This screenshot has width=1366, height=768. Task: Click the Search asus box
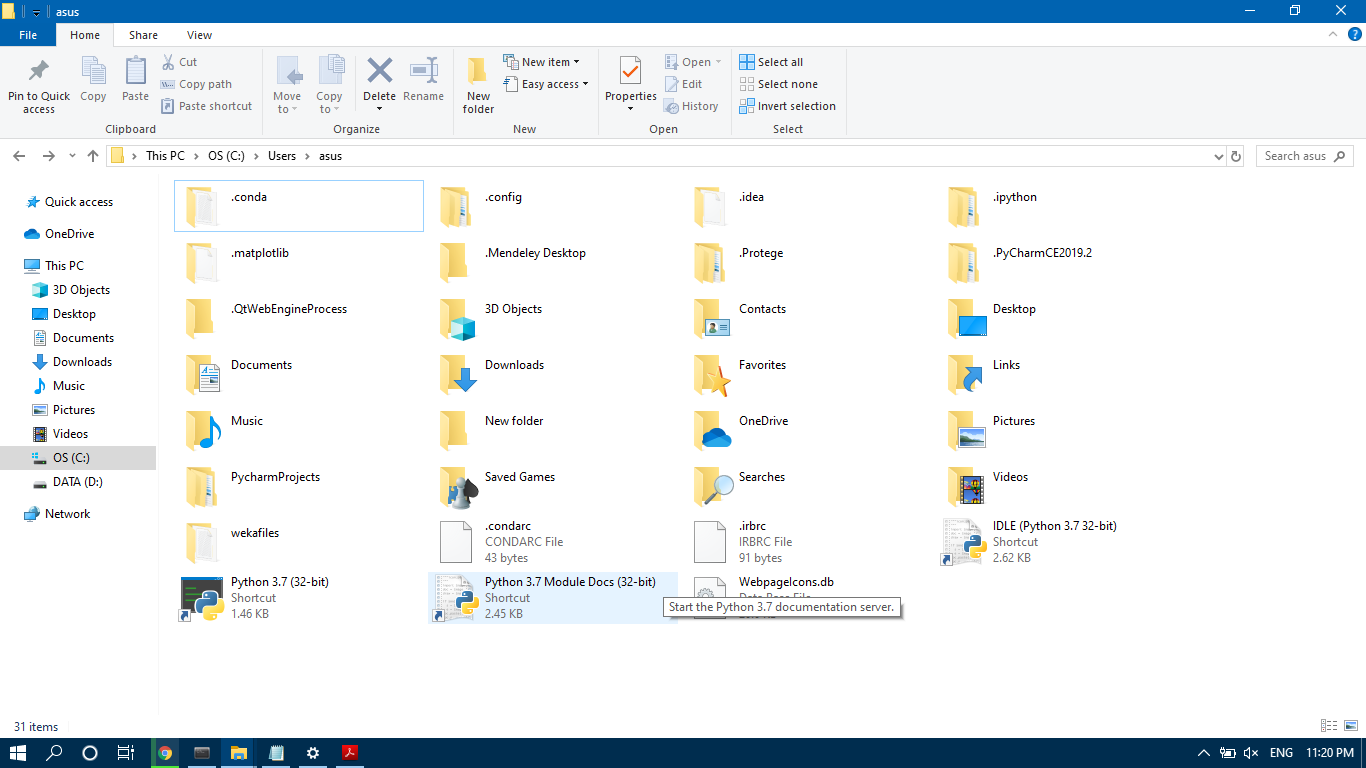point(1305,156)
